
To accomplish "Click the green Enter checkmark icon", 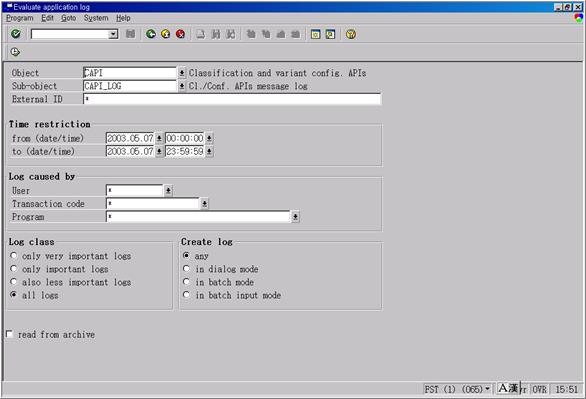I will click(16, 34).
